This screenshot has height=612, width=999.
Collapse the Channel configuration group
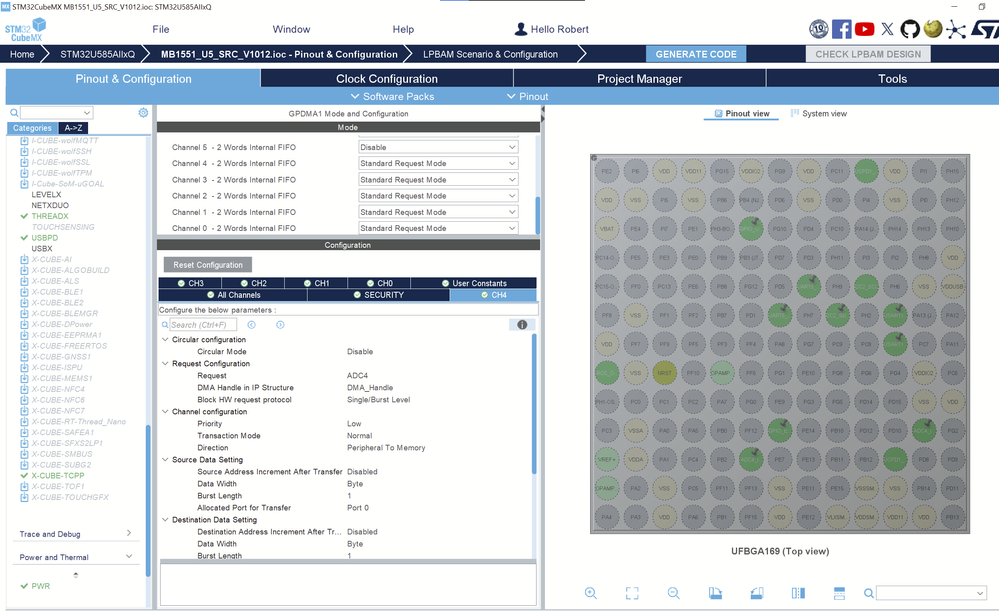coord(165,411)
